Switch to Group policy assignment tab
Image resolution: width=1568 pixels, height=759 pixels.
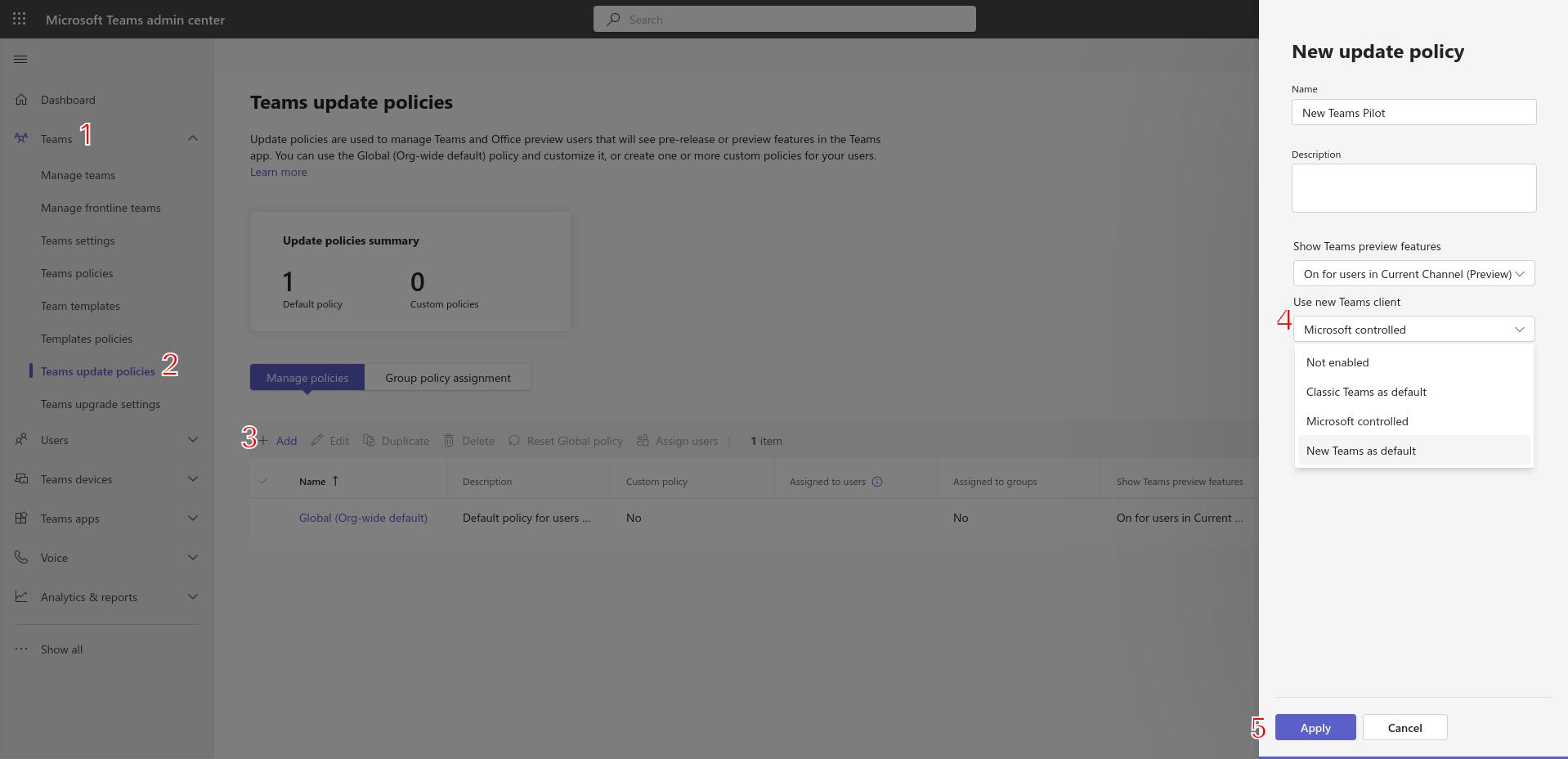point(448,378)
